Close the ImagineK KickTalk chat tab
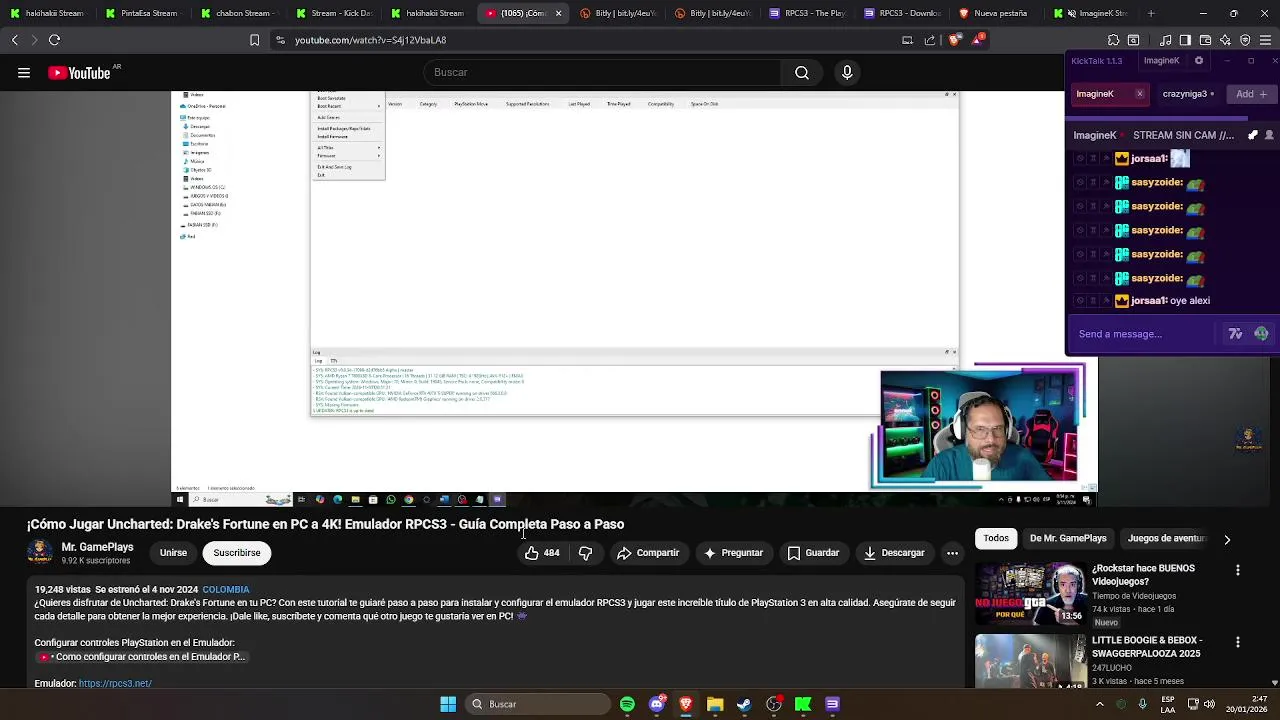This screenshot has height=720, width=1280. click(x=1139, y=94)
